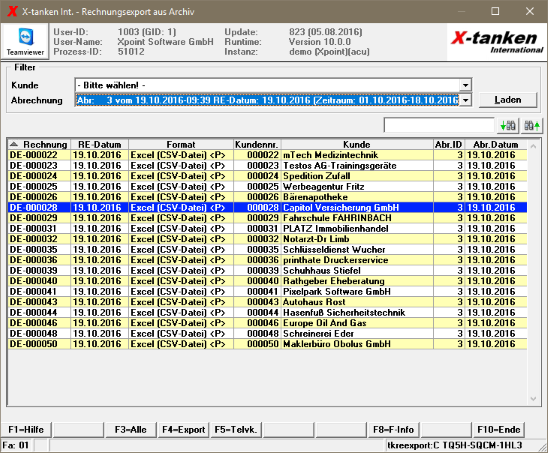Image resolution: width=548 pixels, height=453 pixels.
Task: Click the Laden button
Action: [507, 100]
